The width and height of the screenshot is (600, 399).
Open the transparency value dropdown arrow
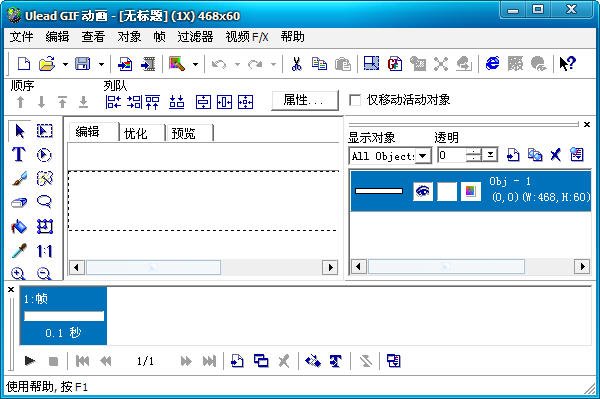(x=490, y=155)
